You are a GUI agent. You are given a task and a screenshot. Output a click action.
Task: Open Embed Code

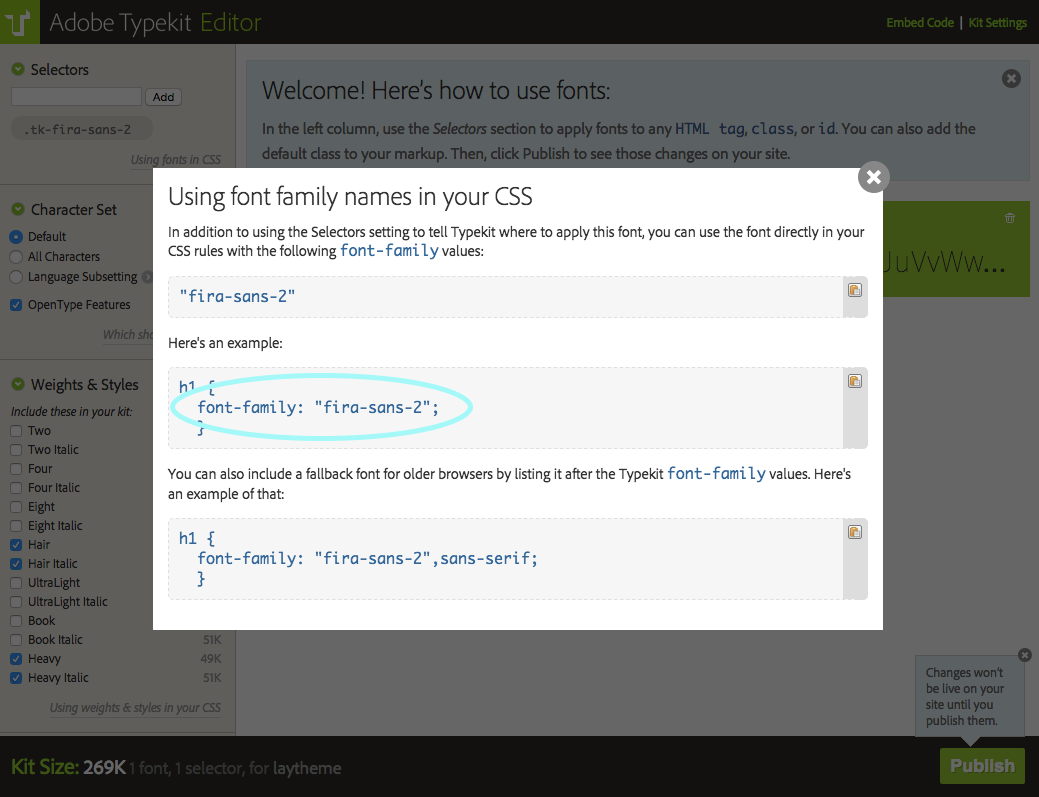(x=920, y=22)
